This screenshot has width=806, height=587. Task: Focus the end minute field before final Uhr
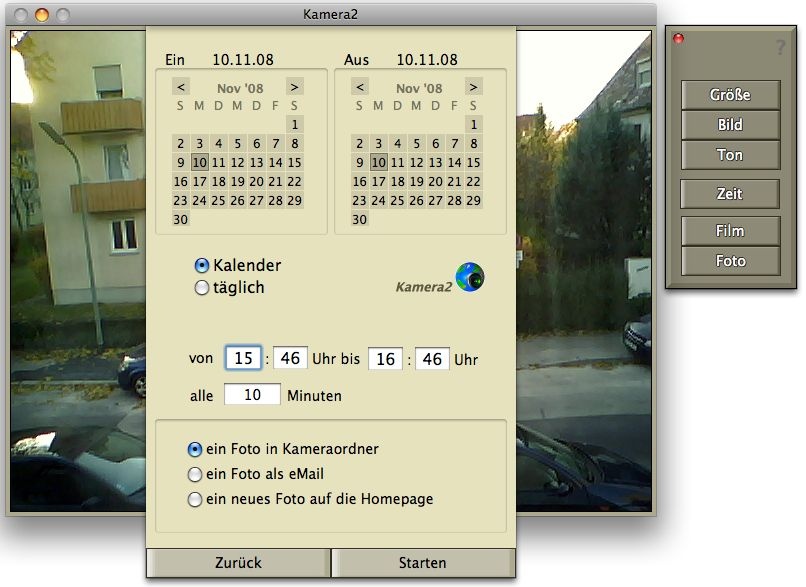point(432,358)
